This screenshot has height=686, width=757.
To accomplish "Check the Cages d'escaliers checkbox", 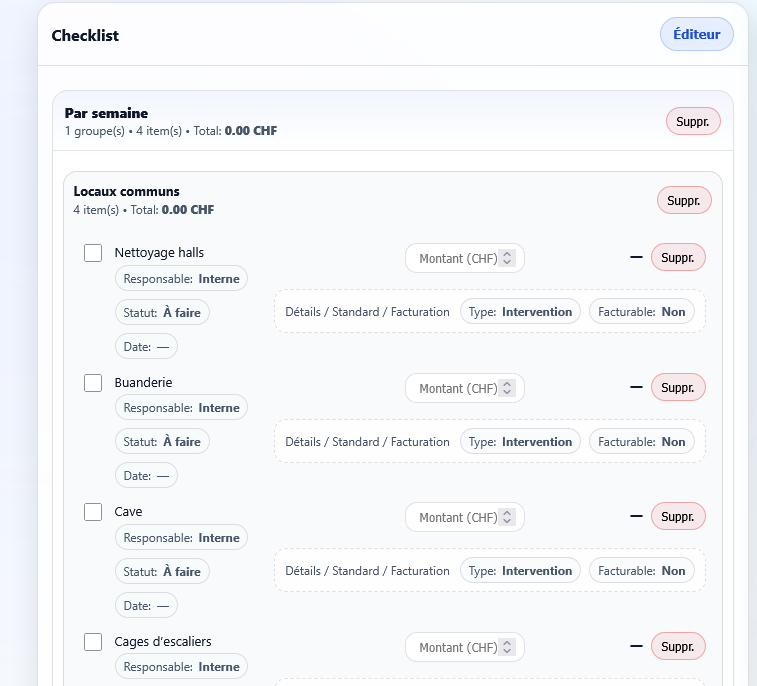I will click(93, 642).
